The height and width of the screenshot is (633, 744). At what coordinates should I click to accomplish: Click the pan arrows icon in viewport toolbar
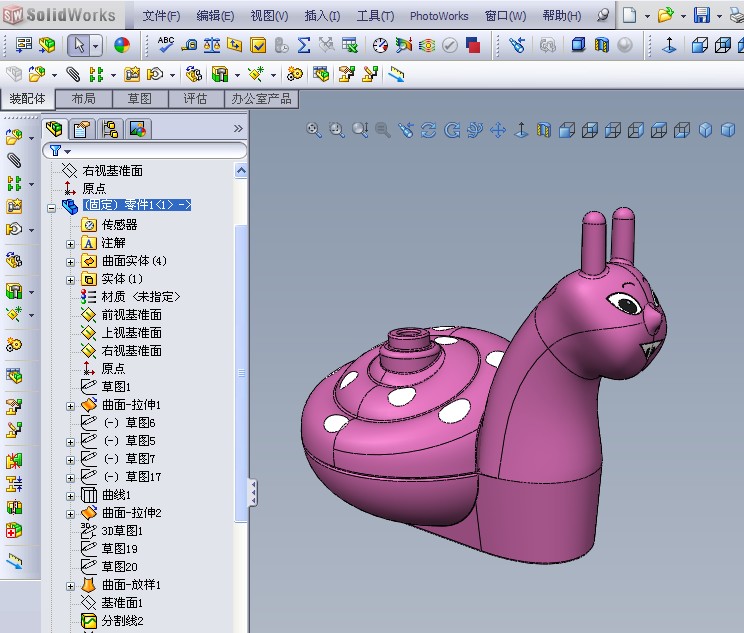pos(498,130)
